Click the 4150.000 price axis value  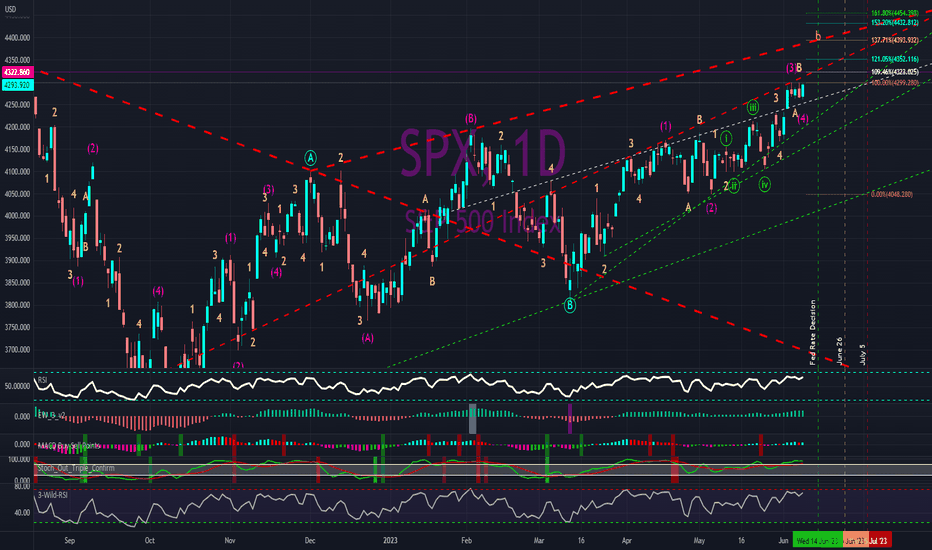pos(17,149)
